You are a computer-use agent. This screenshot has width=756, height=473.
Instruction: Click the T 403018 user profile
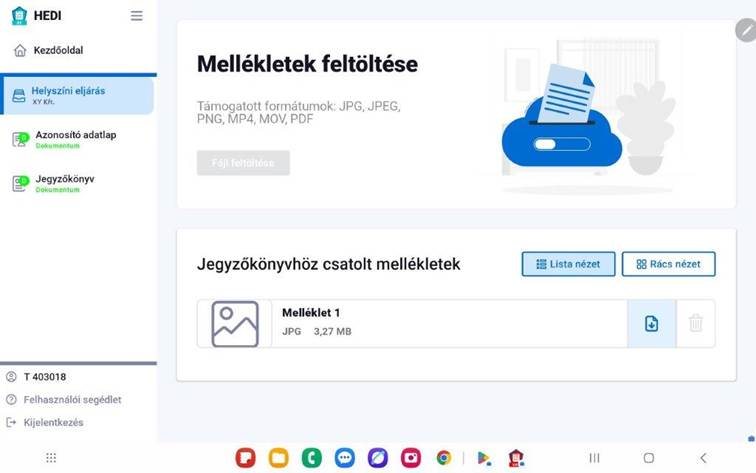[44, 377]
